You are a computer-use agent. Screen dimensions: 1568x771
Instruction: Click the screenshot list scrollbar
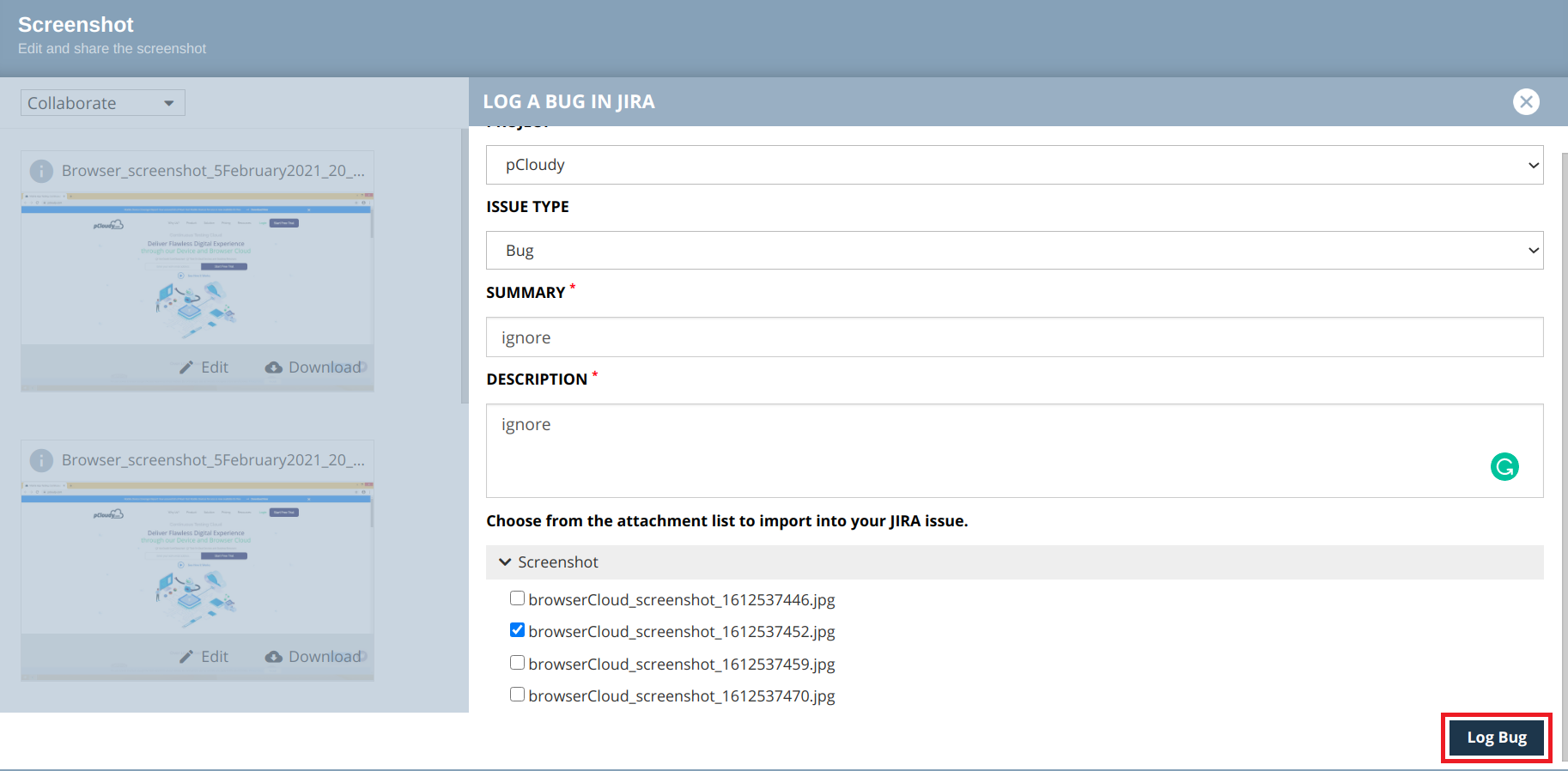click(465, 266)
